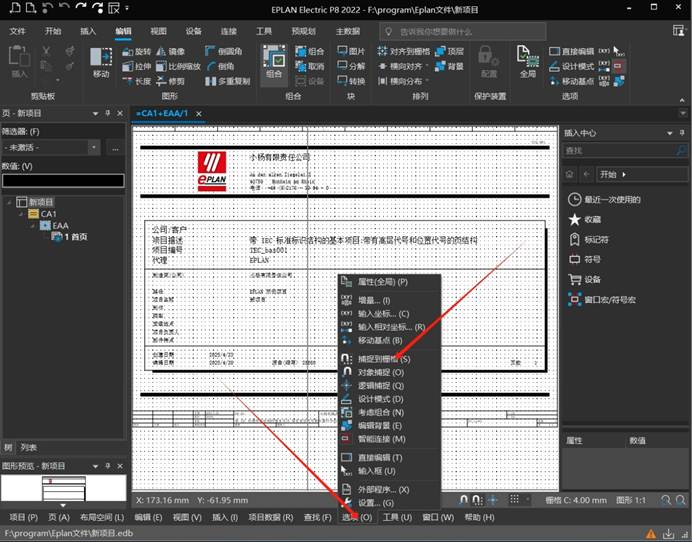Image resolution: width=692 pixels, height=542 pixels.
Task: Collapse the 新项目 tree node
Action: (x=9, y=202)
